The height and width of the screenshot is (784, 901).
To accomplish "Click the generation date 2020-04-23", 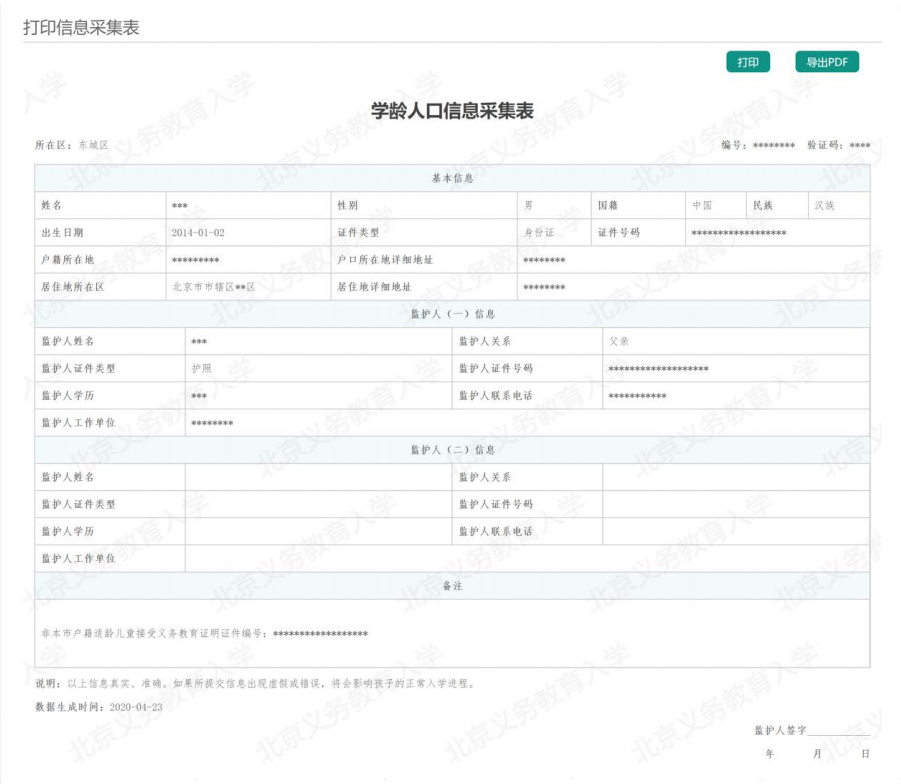I will tap(133, 707).
